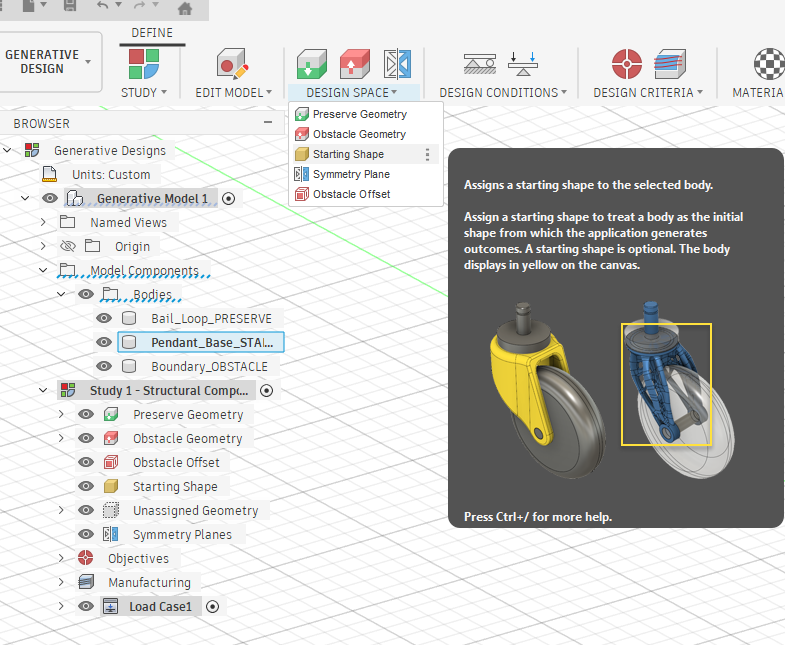The height and width of the screenshot is (645, 785).
Task: Open the Design Criteria dropdown
Action: click(648, 93)
